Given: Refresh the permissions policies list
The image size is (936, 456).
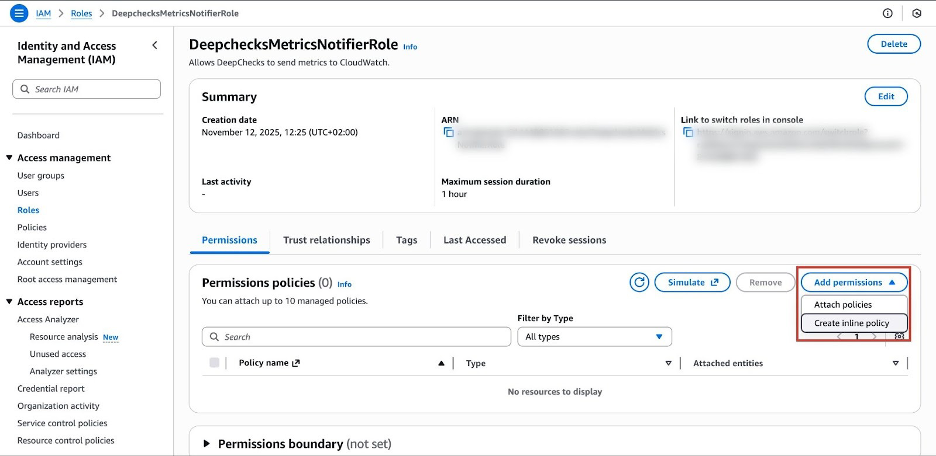Looking at the screenshot, I should tap(639, 283).
